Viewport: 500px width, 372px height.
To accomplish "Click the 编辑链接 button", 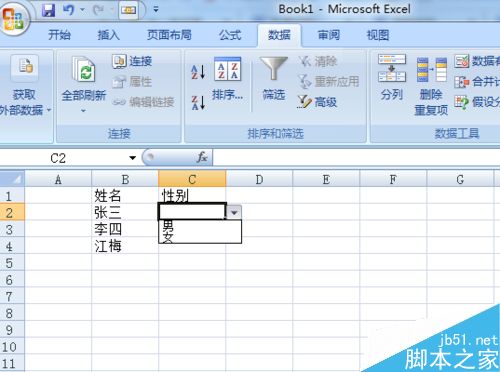I will (x=143, y=102).
